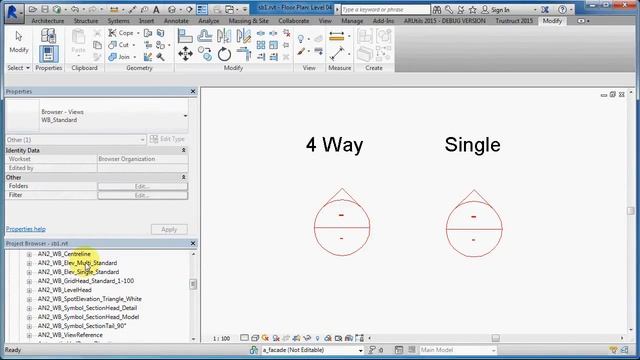Select the Array tool
Screen dimensions: 640x360
(x=261, y=45)
